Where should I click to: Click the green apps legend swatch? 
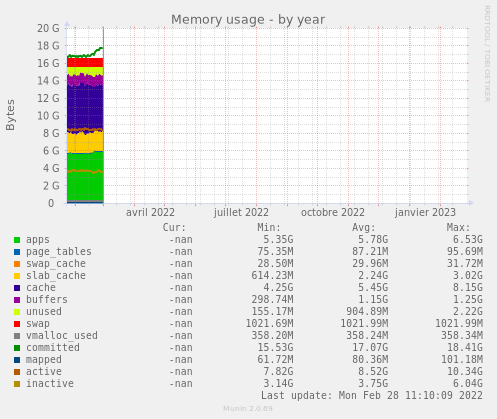coord(17,240)
